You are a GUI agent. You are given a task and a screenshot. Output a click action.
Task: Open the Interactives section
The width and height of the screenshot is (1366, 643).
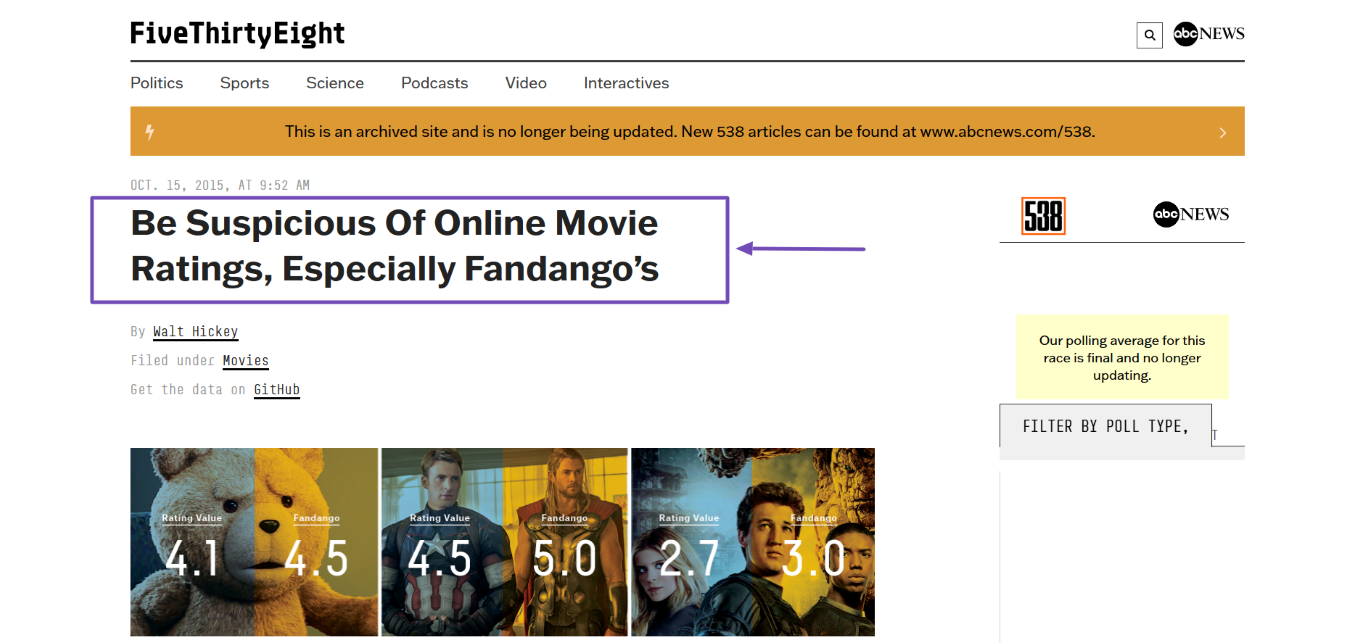point(626,83)
